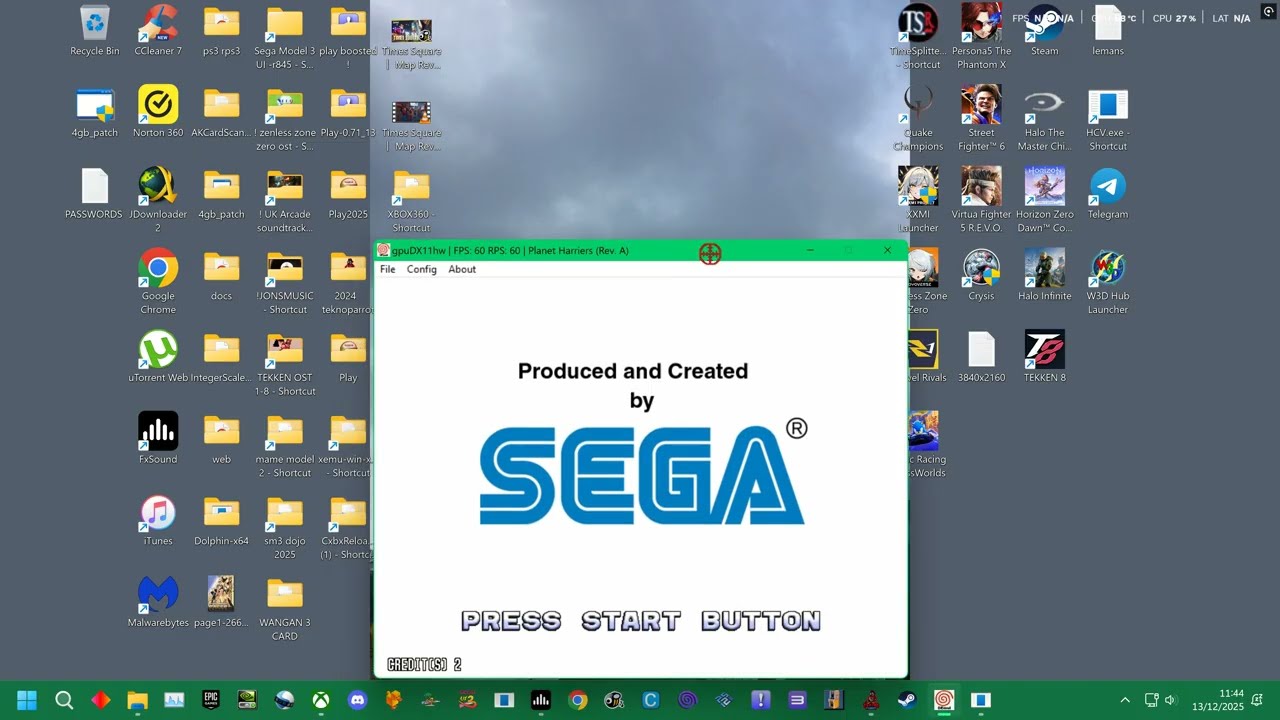This screenshot has height=720, width=1280.
Task: Select the page1-266 image file
Action: [x=221, y=602]
